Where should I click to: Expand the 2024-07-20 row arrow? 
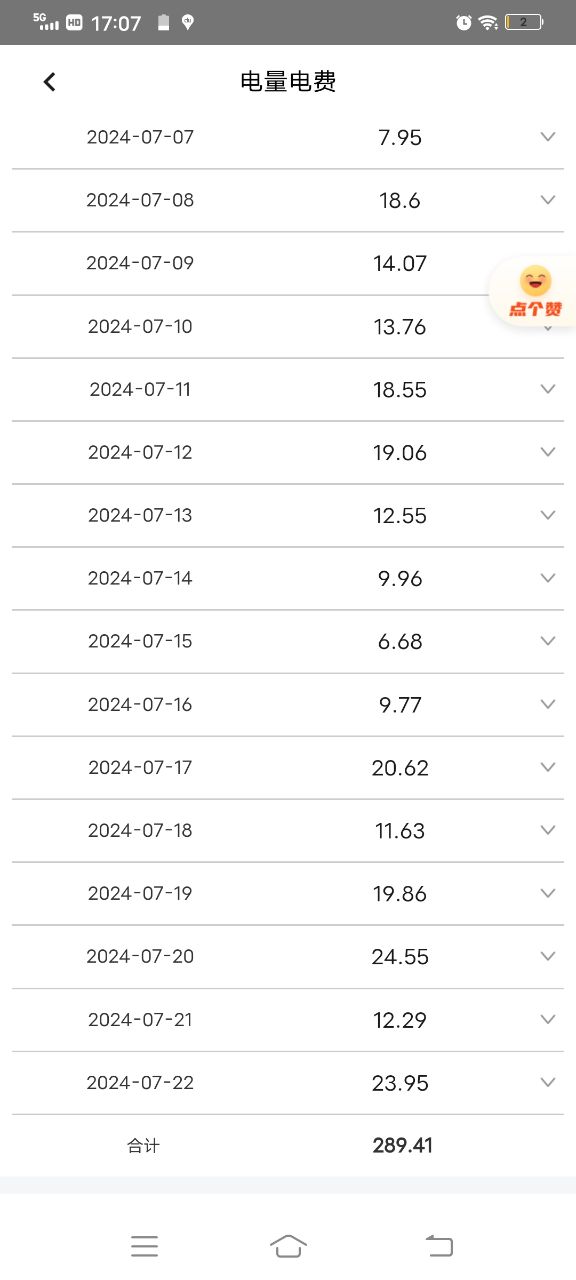[547, 956]
